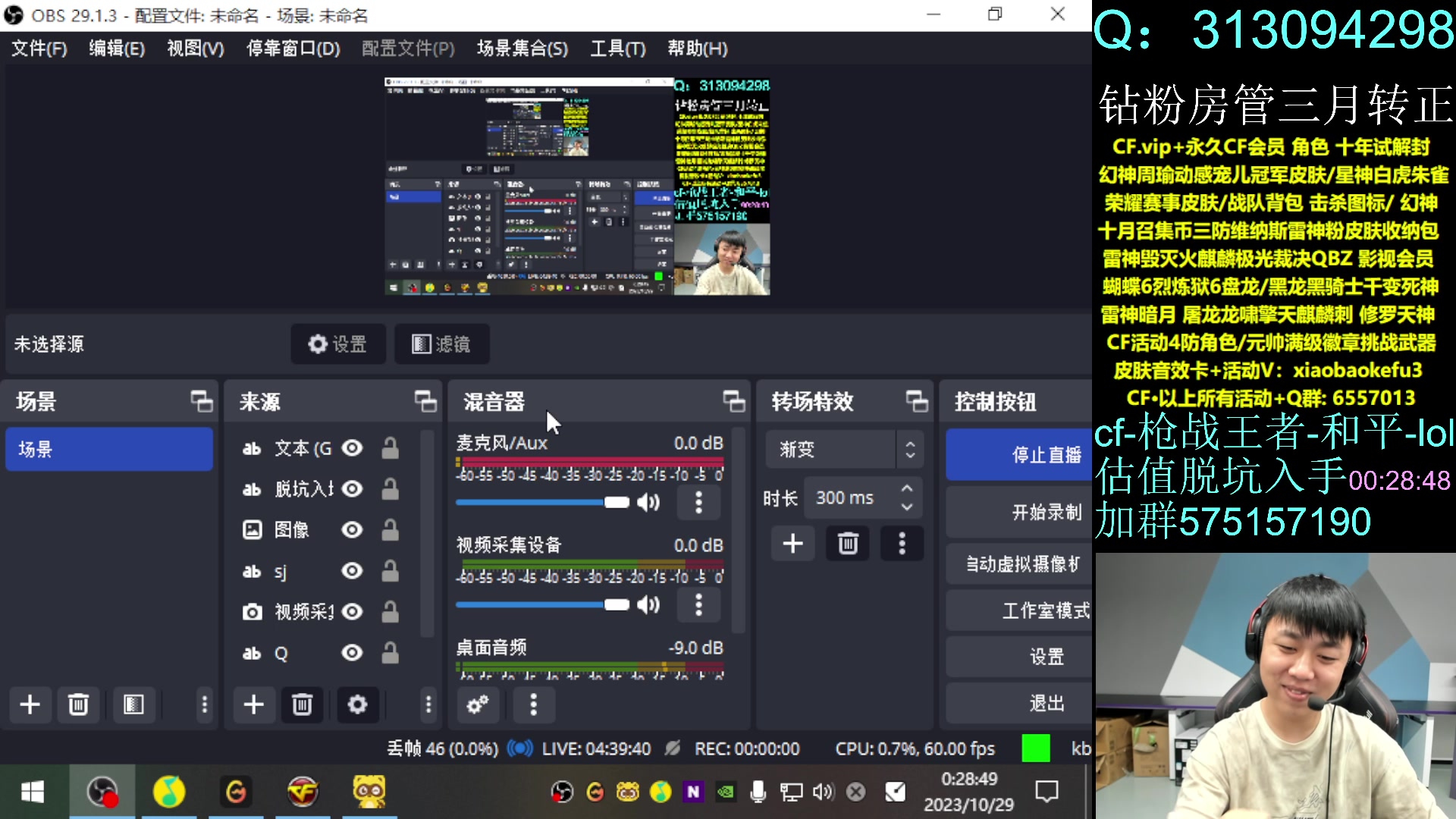Click the 设置 button under preview
The height and width of the screenshot is (819, 1456).
click(338, 344)
